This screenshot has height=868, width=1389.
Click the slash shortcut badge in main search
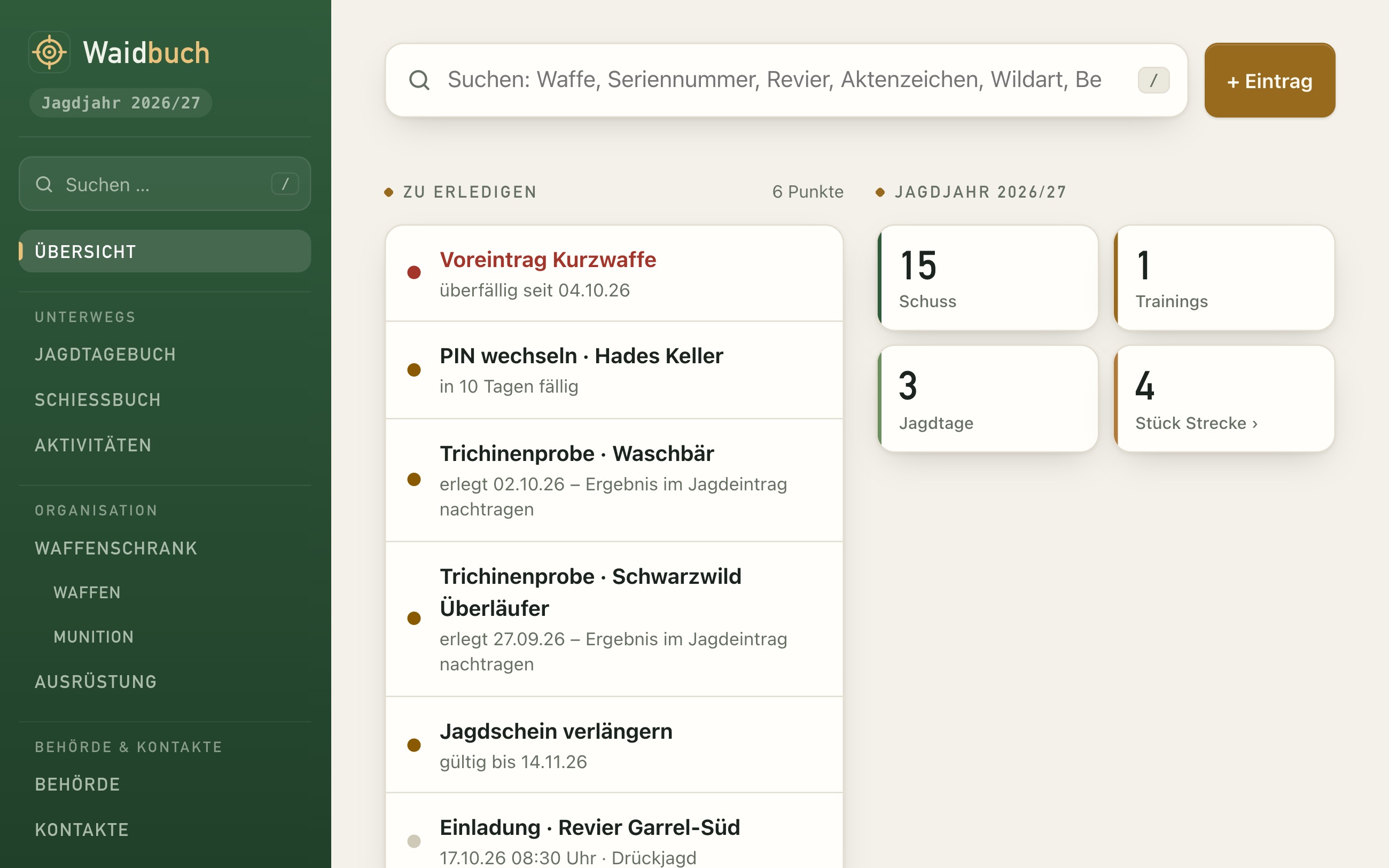(x=1154, y=80)
